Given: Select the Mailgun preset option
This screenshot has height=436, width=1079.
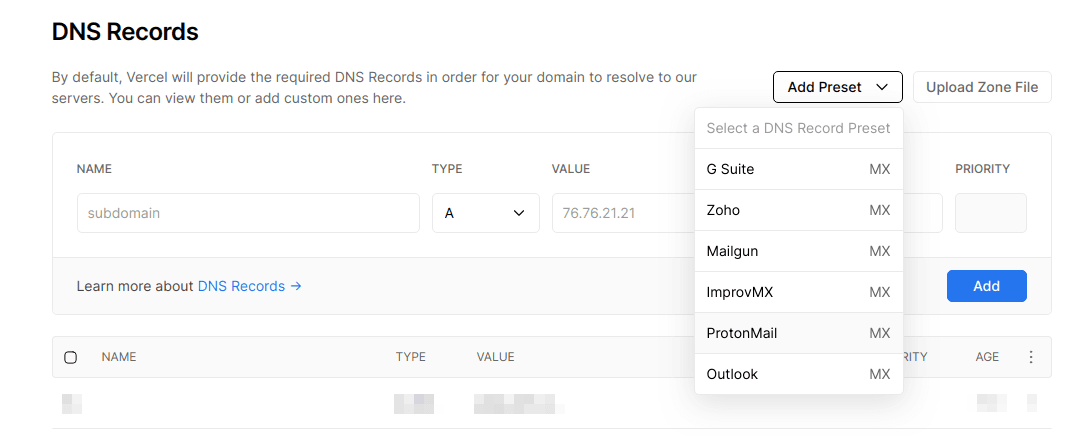Looking at the screenshot, I should pos(798,251).
